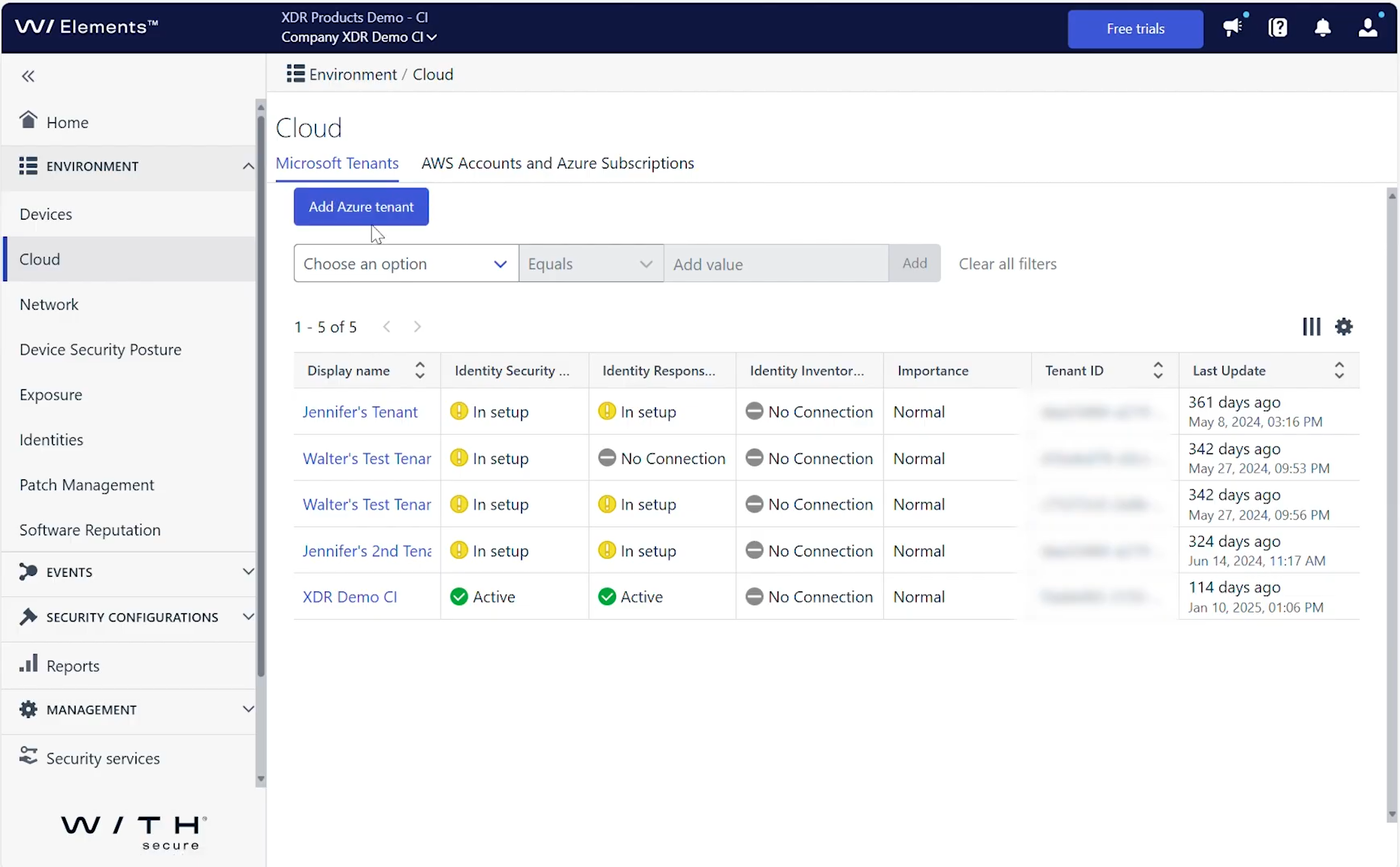Open XDR Demo CI tenant link
The width and height of the screenshot is (1400, 867).
coord(350,597)
